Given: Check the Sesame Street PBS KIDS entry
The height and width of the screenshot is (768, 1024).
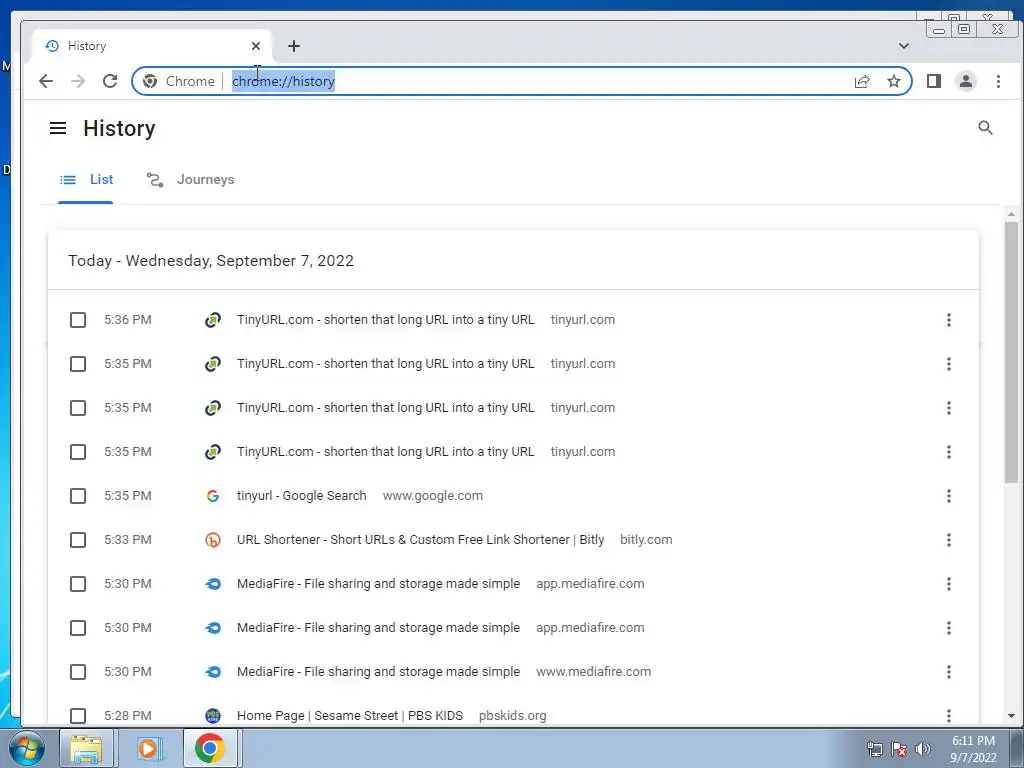Looking at the screenshot, I should (78, 716).
